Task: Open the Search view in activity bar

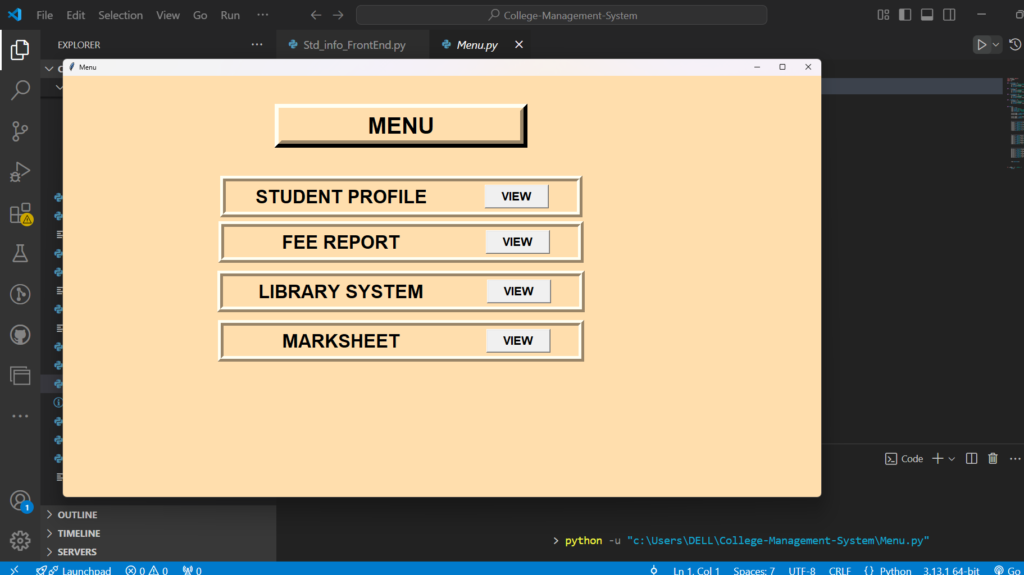Action: tap(20, 90)
